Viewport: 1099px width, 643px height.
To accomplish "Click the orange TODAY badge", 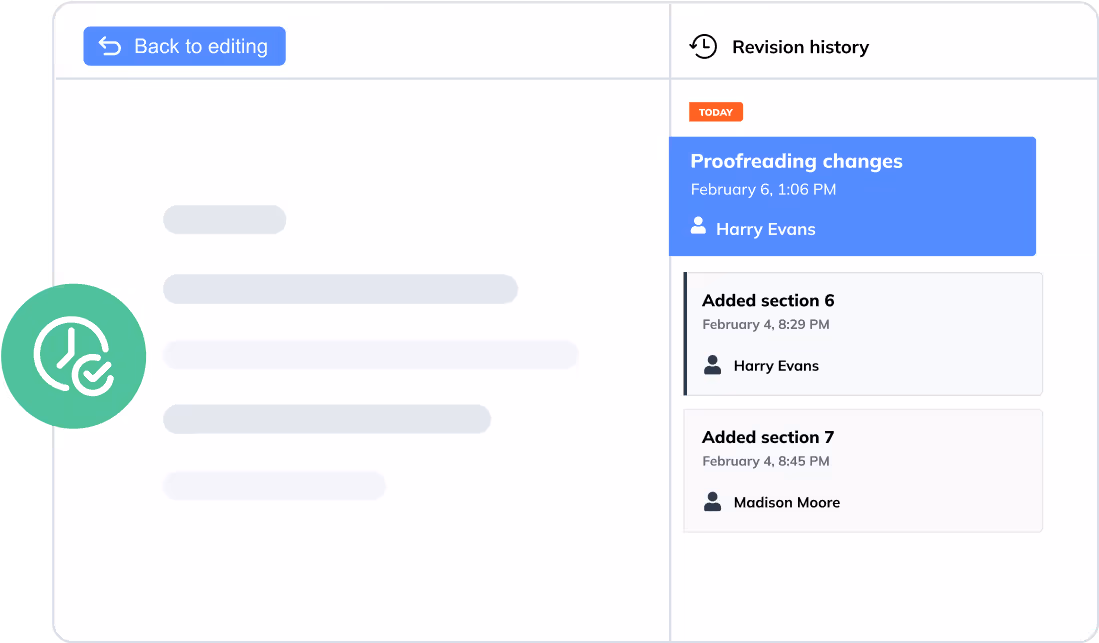I will click(x=715, y=112).
